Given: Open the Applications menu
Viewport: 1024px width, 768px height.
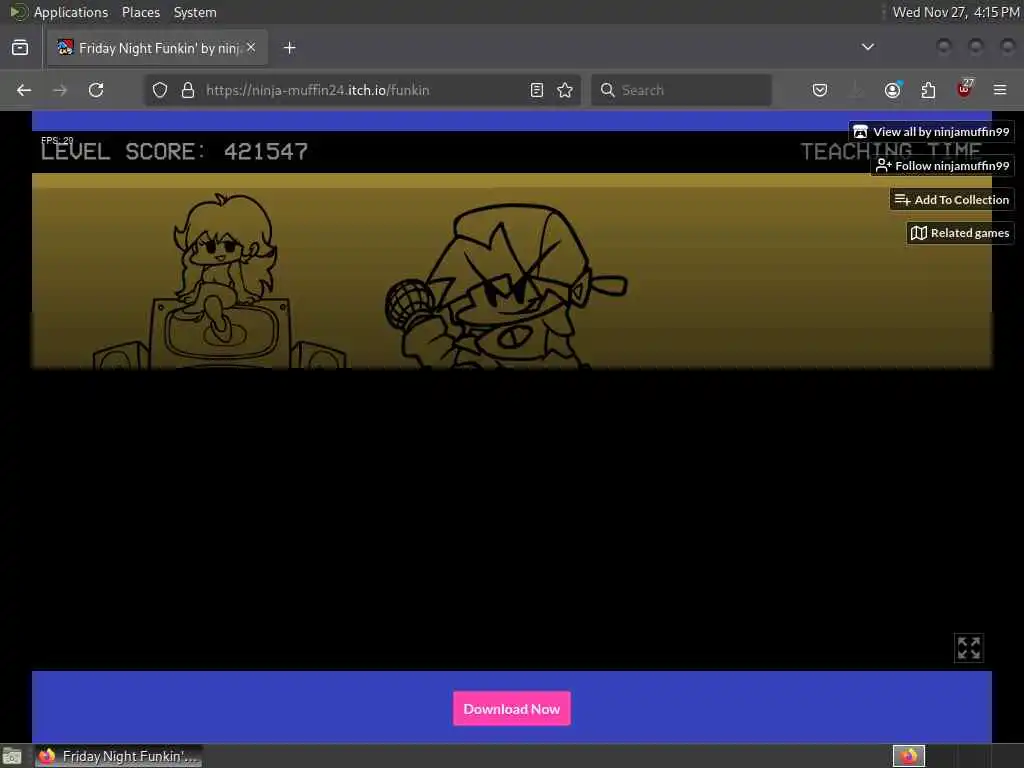Looking at the screenshot, I should [71, 12].
